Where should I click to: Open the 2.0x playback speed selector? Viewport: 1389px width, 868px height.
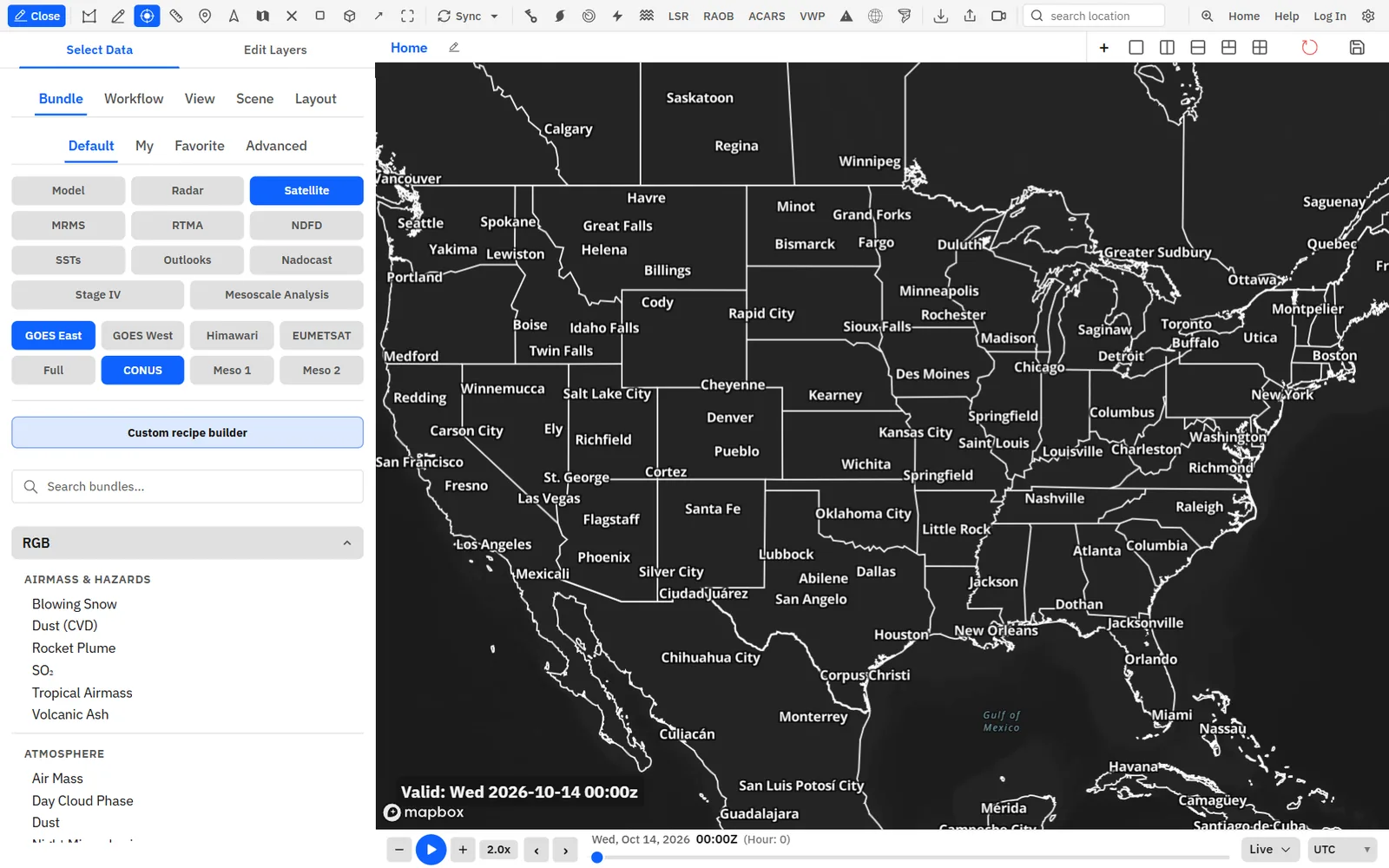coord(498,849)
